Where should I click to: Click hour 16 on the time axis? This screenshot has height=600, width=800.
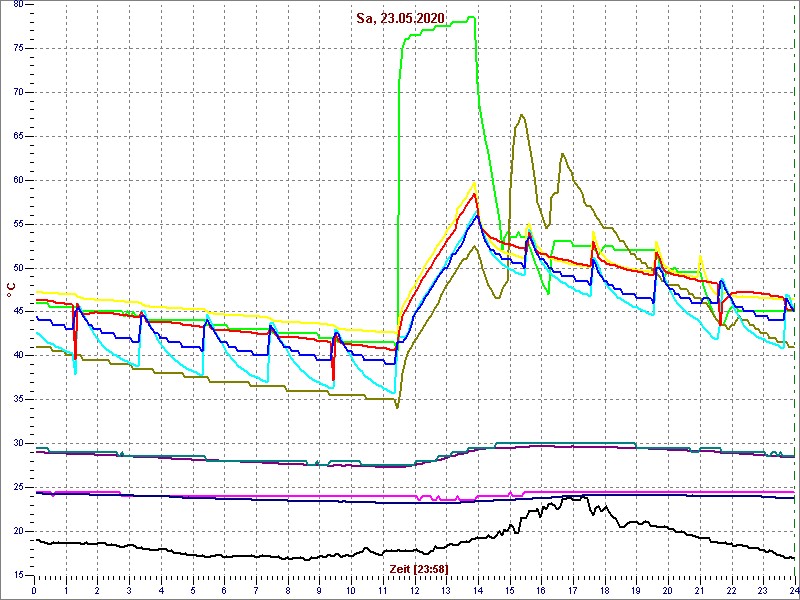pos(541,590)
